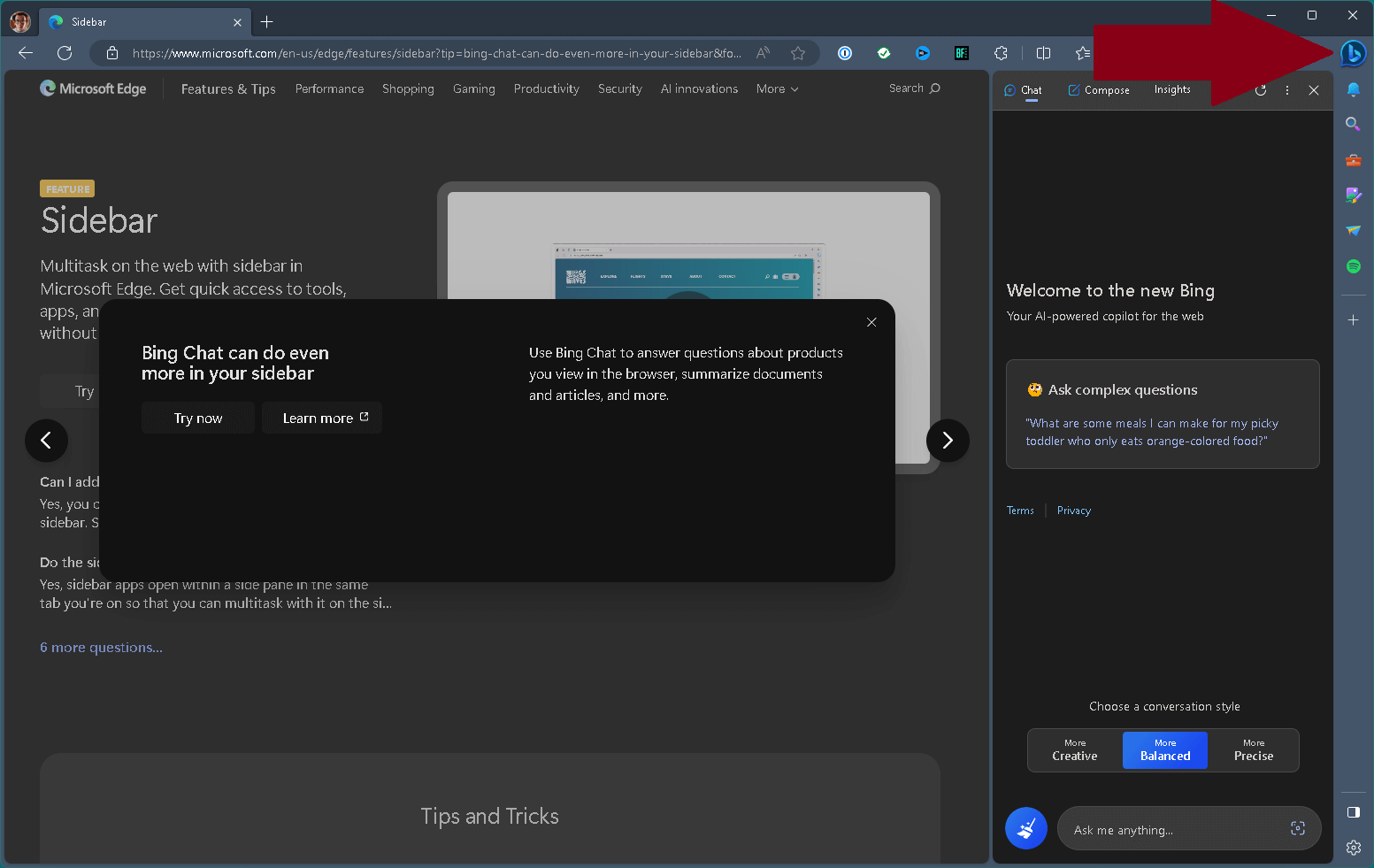
Task: Open the paper plane Drop icon in the sidebar
Action: 1353,230
